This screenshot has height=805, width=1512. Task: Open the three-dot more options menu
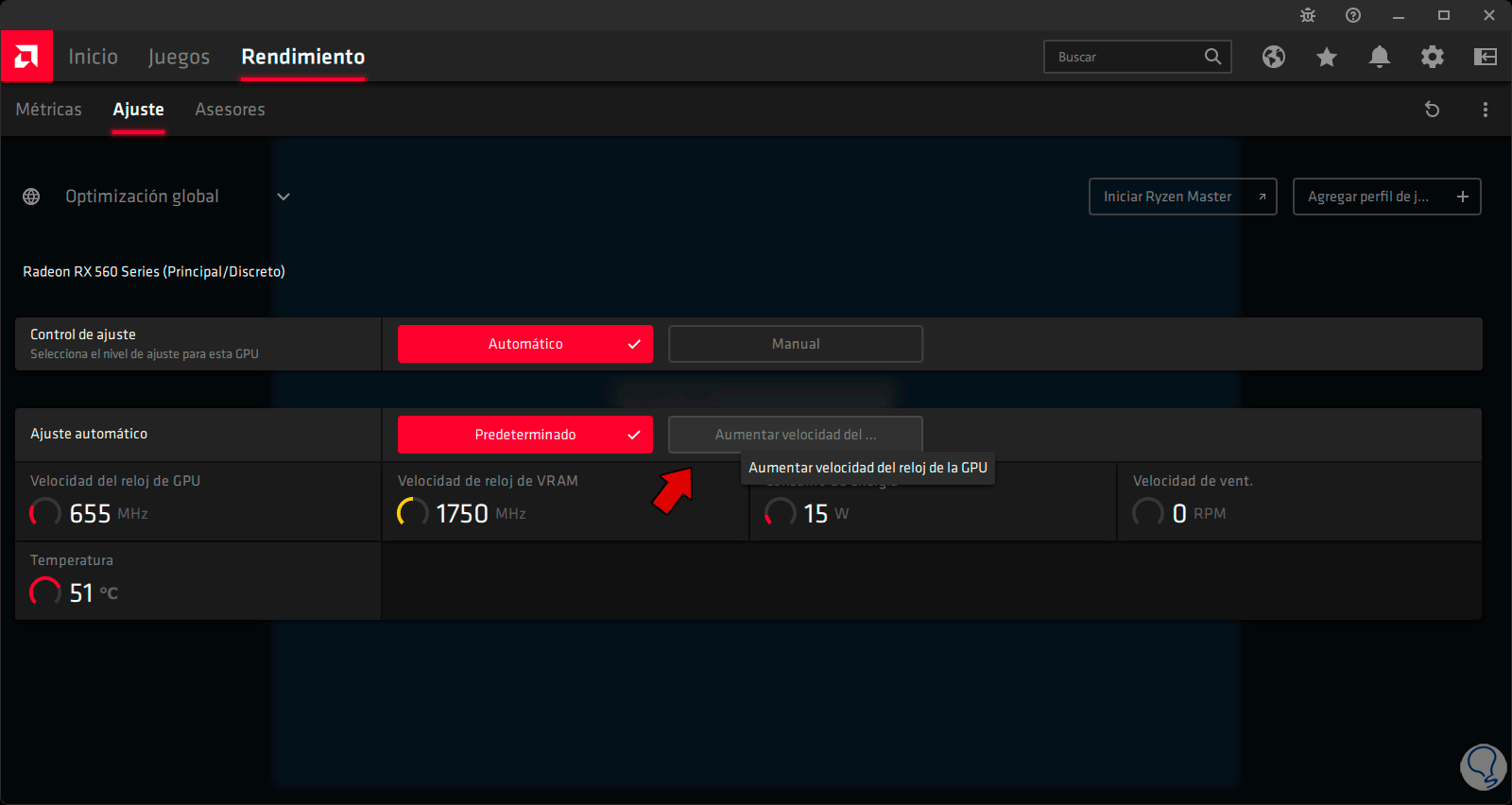(1486, 110)
